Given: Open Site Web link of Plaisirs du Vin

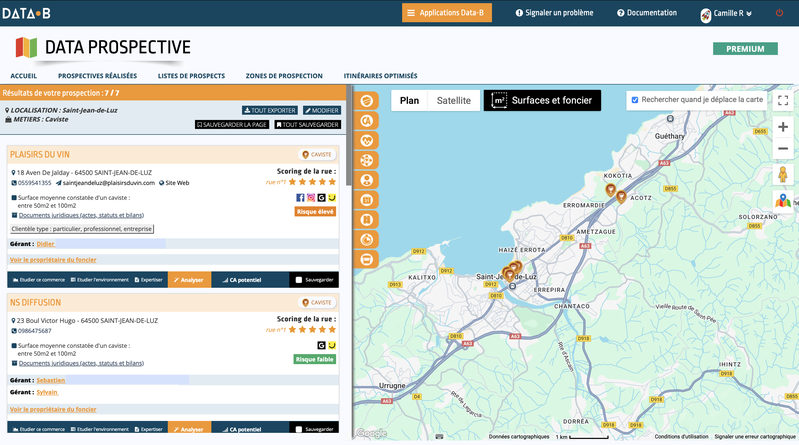Looking at the screenshot, I should coord(174,183).
